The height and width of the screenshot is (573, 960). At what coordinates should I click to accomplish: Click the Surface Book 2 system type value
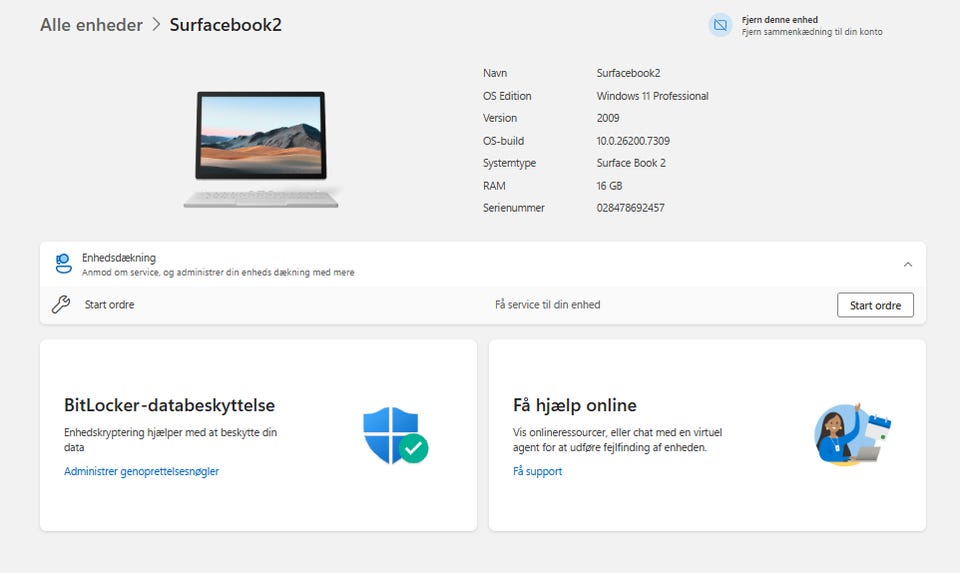point(631,162)
